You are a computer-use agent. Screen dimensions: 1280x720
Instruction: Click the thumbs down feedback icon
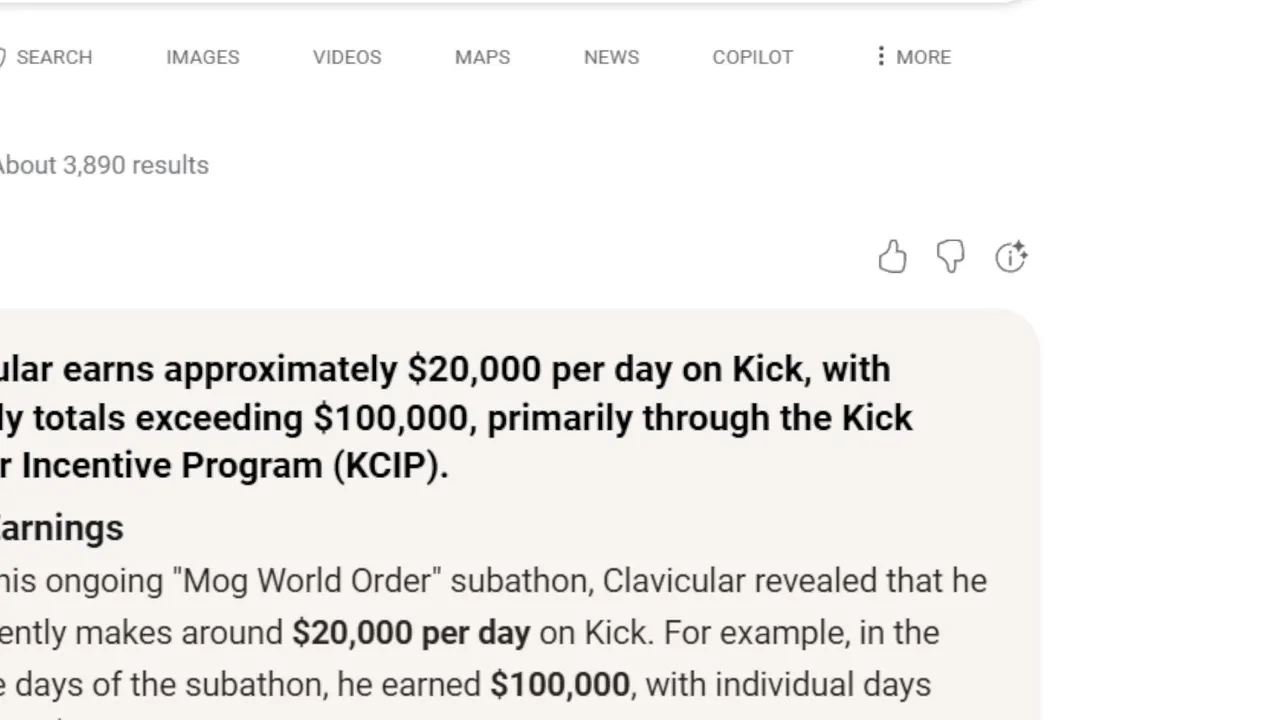pos(950,258)
